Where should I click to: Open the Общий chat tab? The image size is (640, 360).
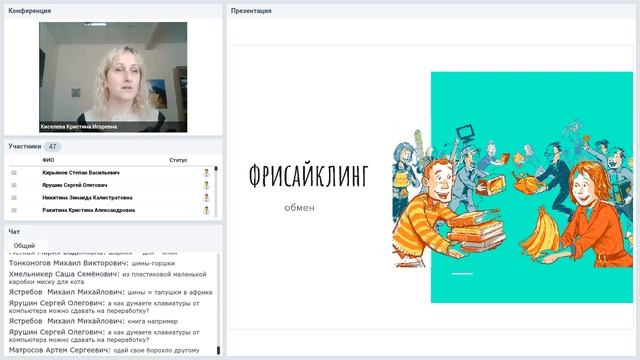24,246
